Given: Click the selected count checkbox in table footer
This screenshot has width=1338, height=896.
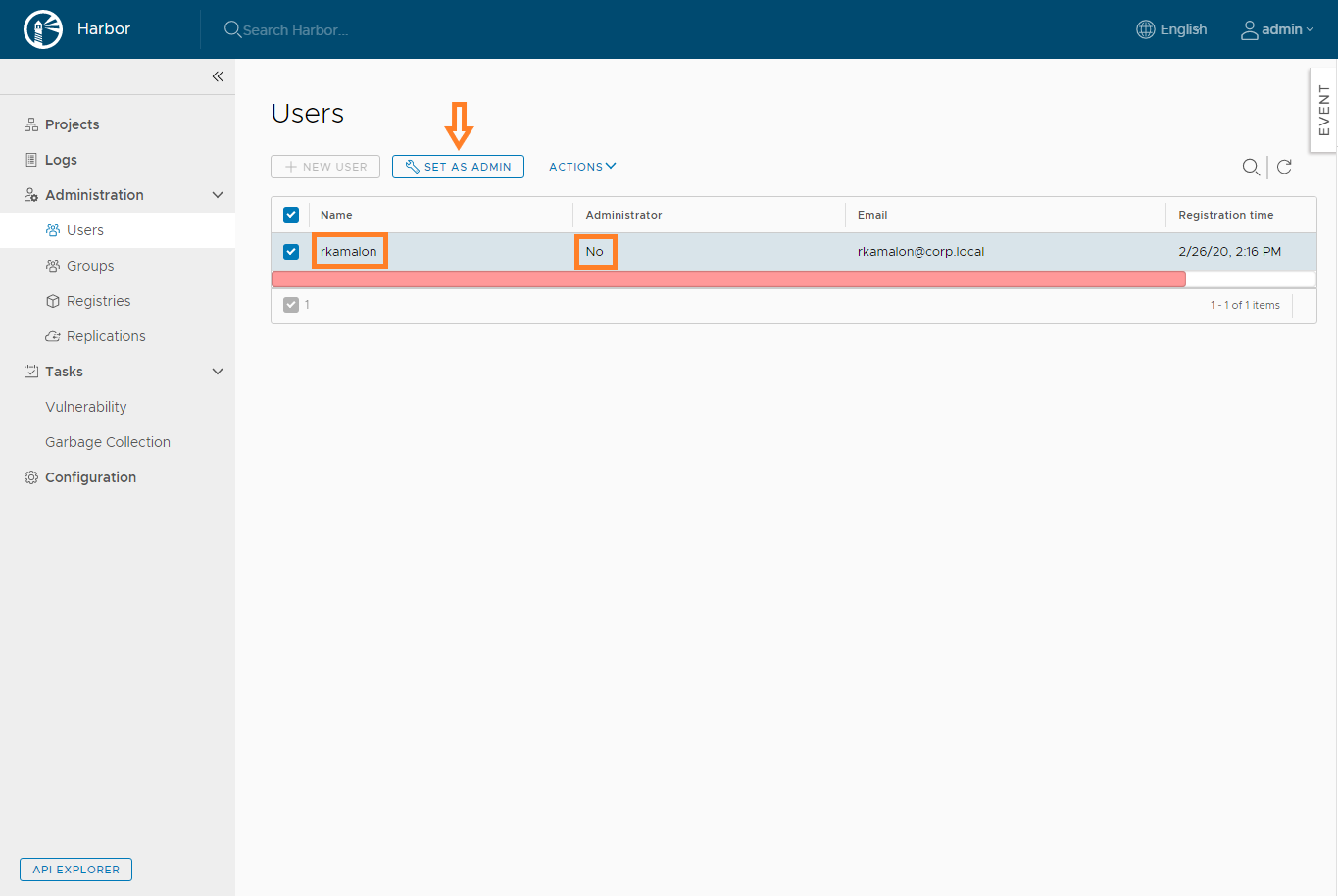Looking at the screenshot, I should (x=291, y=305).
